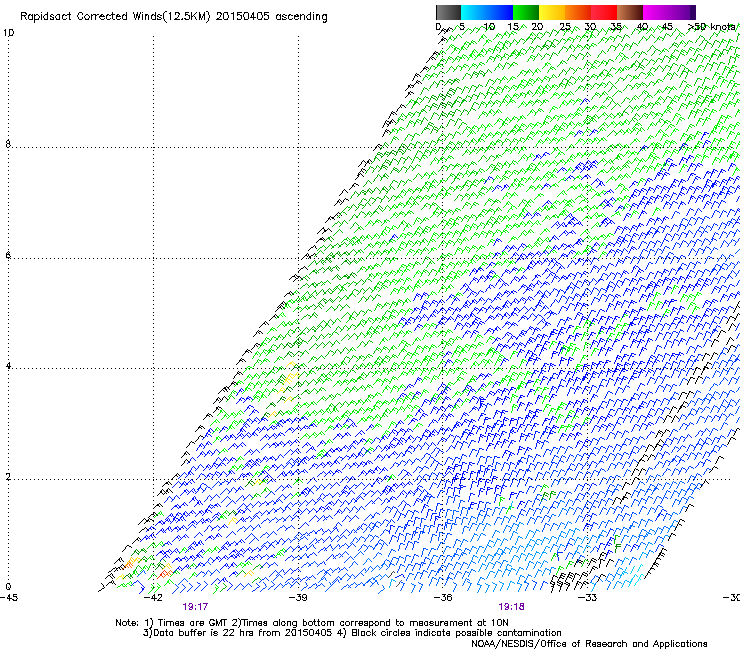
Task: Click the magenta 40-45 knots legend segment
Action: pos(656,12)
